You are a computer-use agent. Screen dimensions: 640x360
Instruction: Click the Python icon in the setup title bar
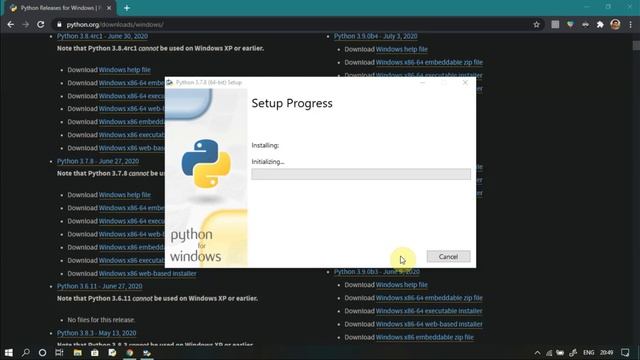coord(169,82)
